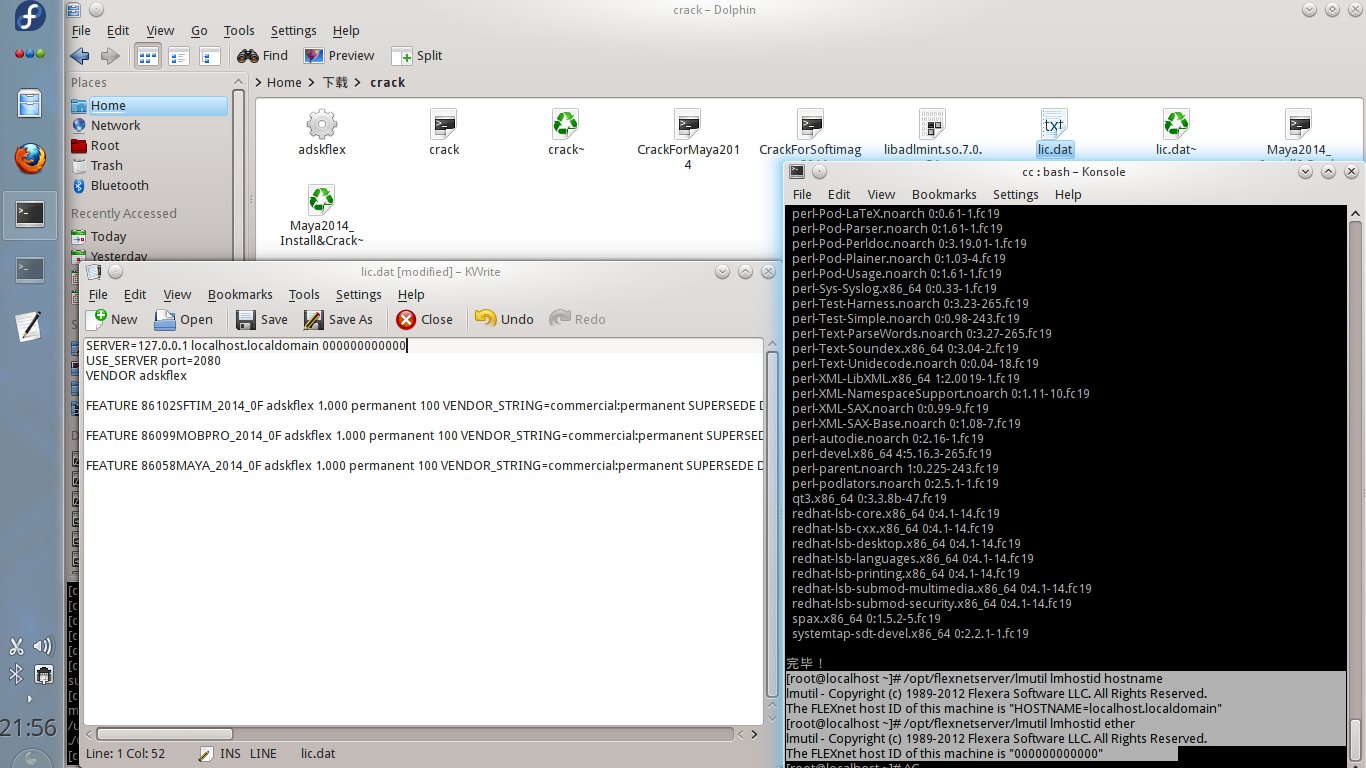Click New in KWrite toolbar
This screenshot has height=768, width=1366.
pos(112,320)
